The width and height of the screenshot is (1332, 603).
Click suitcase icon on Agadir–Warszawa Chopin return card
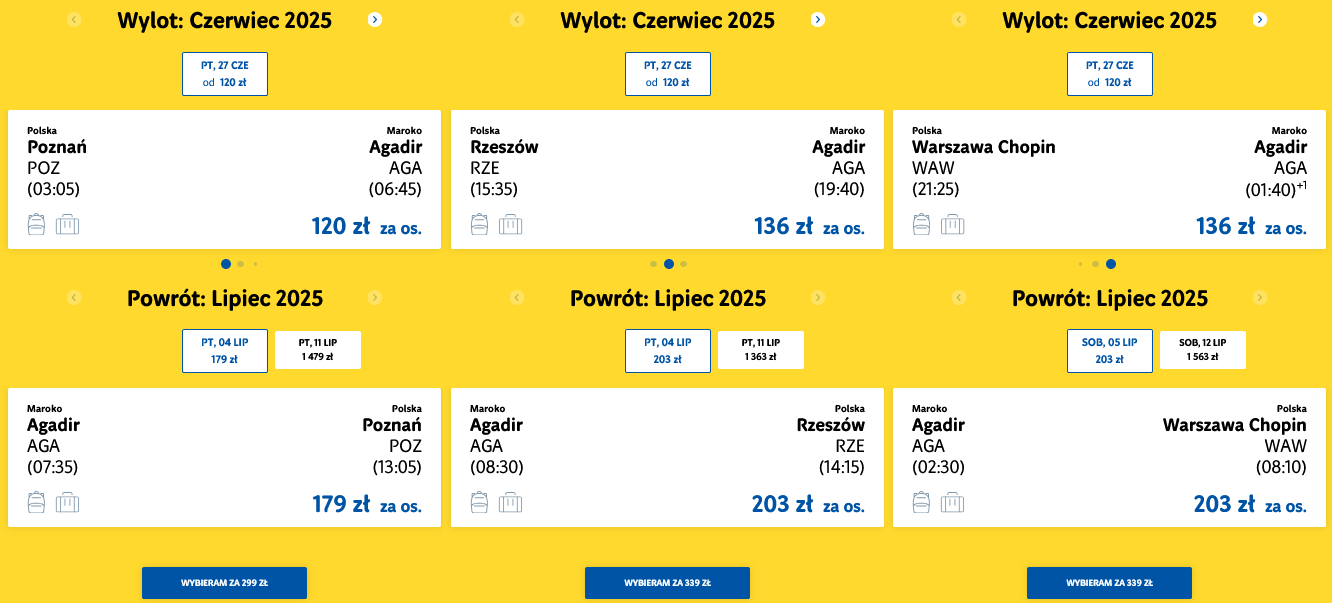tap(952, 503)
